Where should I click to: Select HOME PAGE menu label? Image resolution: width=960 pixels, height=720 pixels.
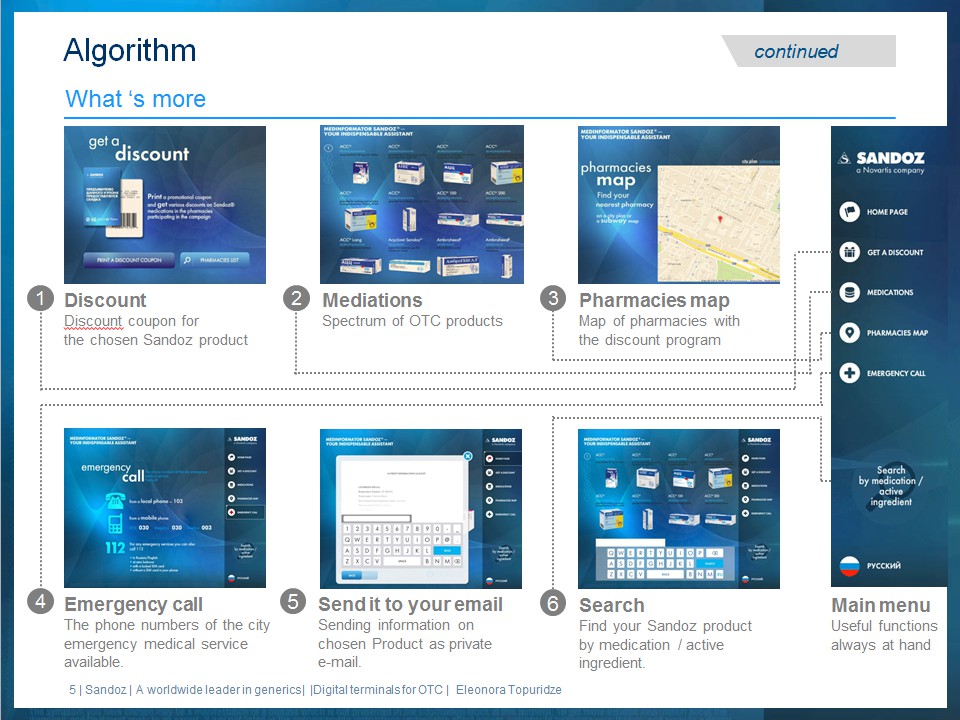point(887,212)
